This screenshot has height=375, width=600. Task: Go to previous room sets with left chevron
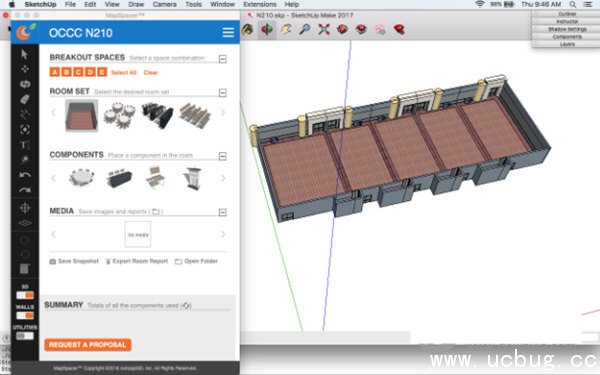point(54,112)
